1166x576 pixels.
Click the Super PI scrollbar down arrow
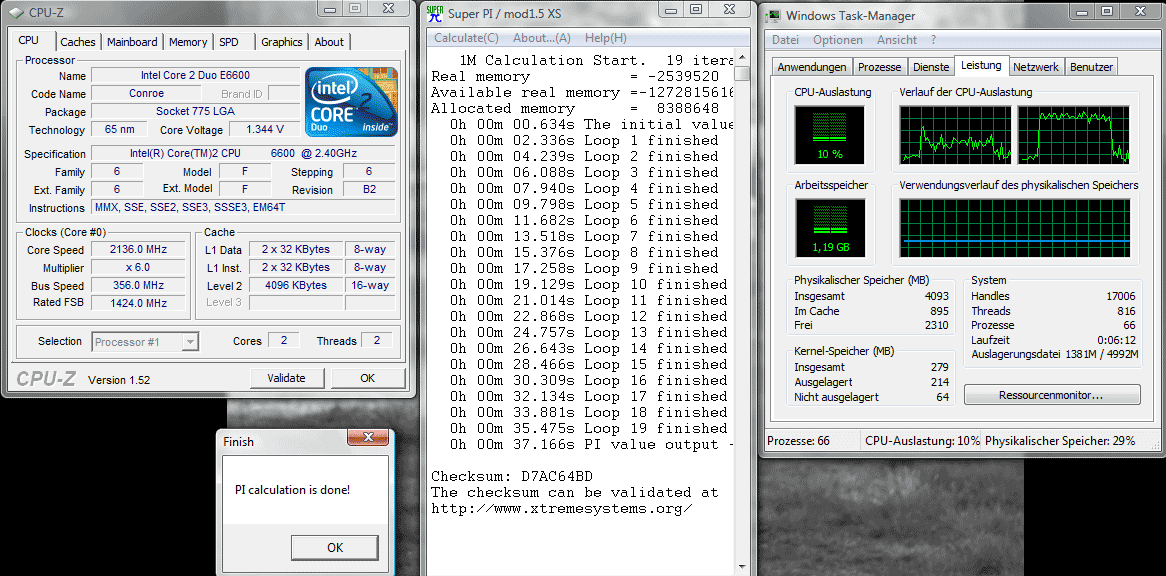(741, 568)
